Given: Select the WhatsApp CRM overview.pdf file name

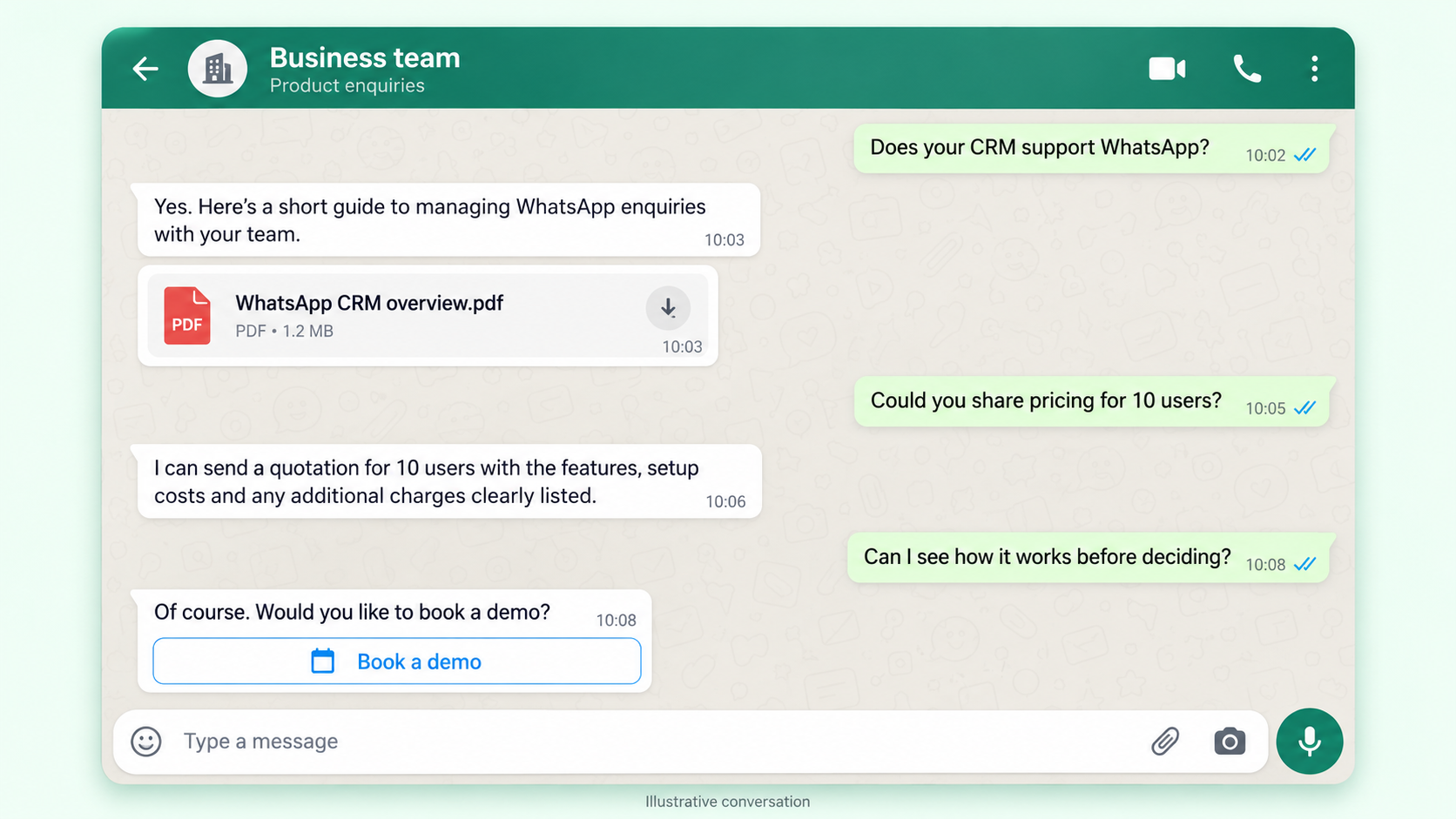Looking at the screenshot, I should [369, 303].
